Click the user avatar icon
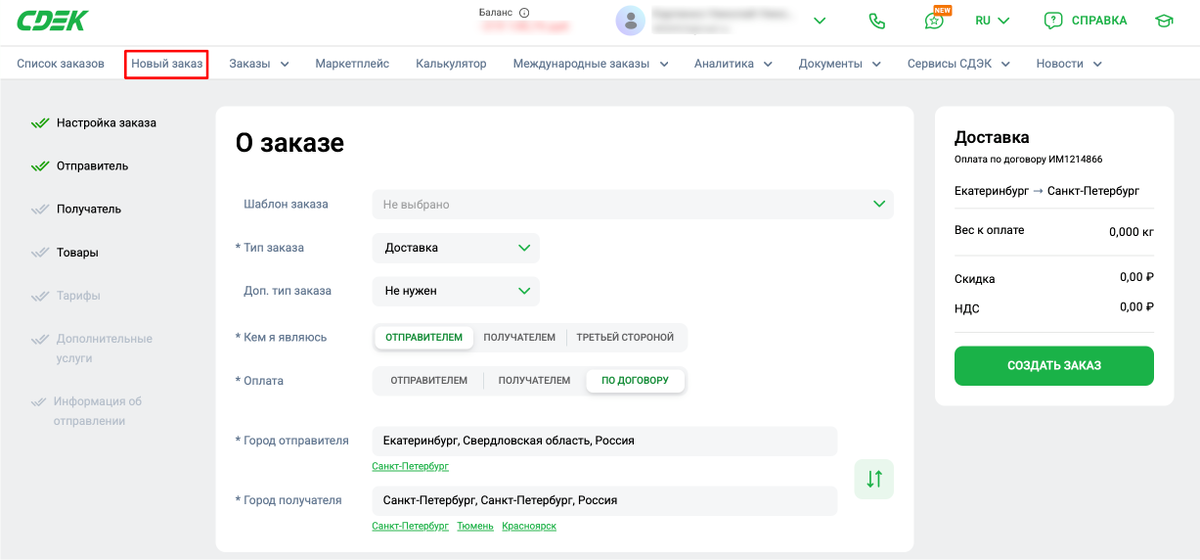 point(630,20)
